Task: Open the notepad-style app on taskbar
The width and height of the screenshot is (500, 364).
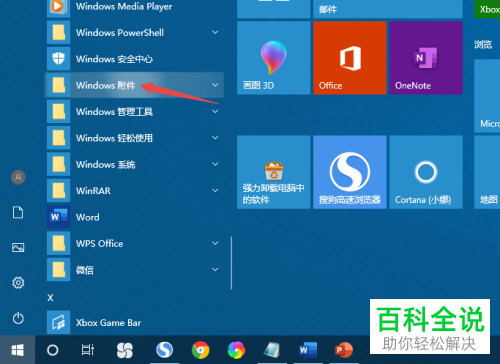Action: tap(272, 350)
